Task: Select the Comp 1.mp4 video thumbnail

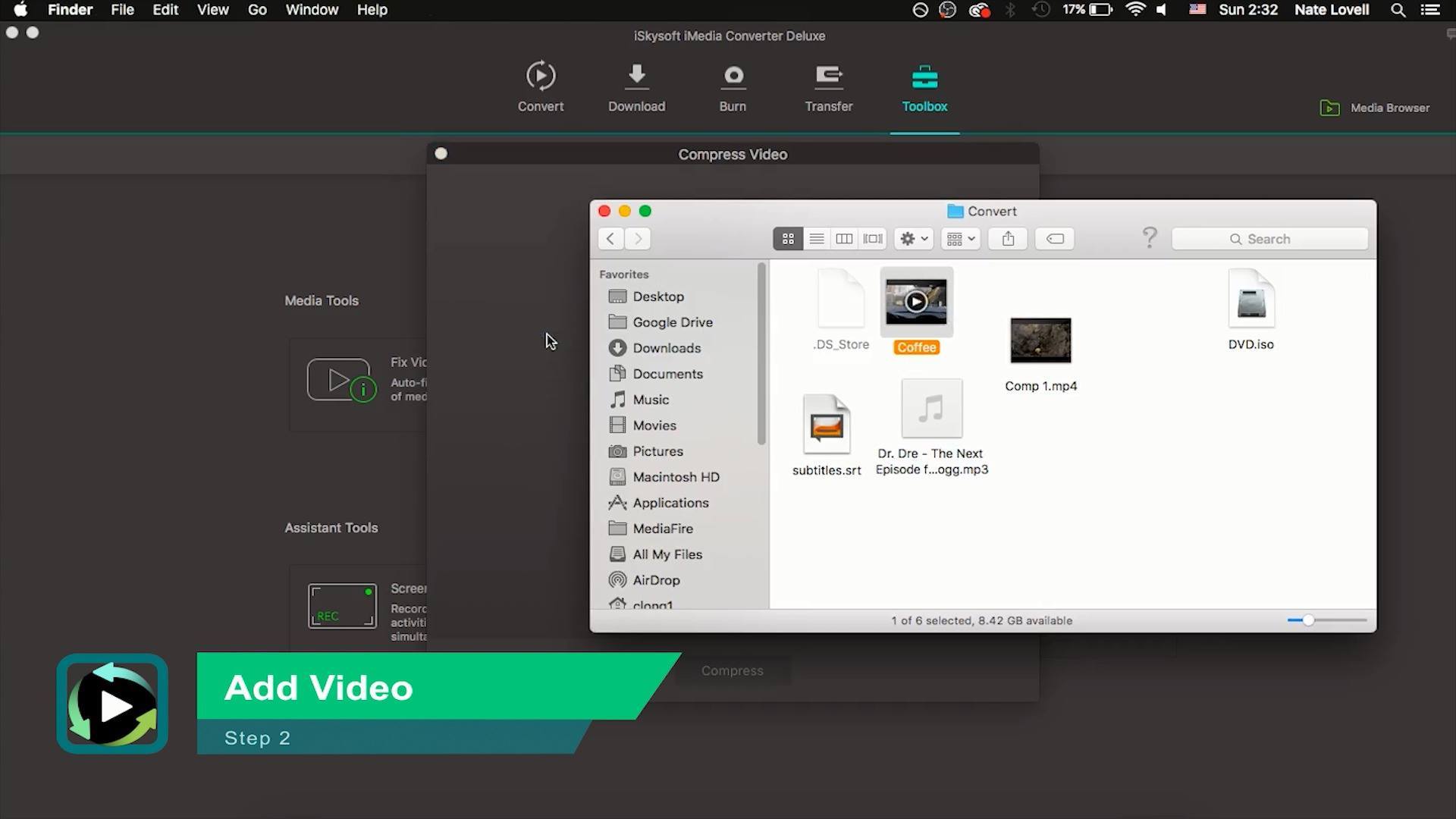Action: point(1040,340)
